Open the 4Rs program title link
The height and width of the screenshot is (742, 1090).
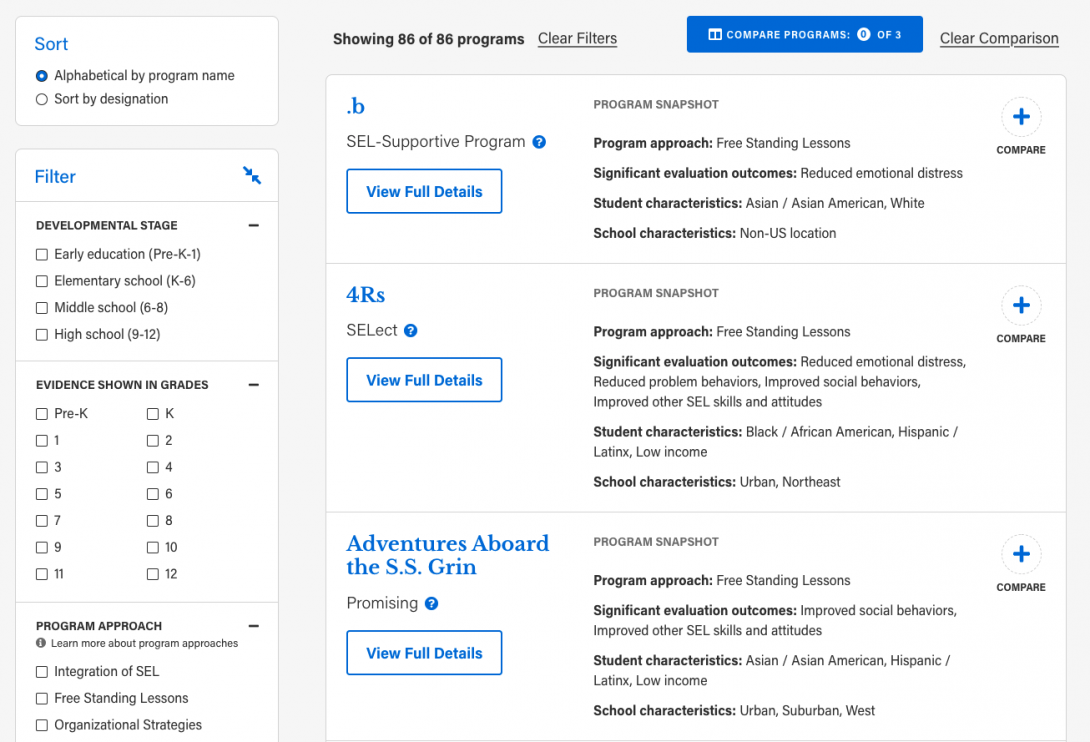366,295
